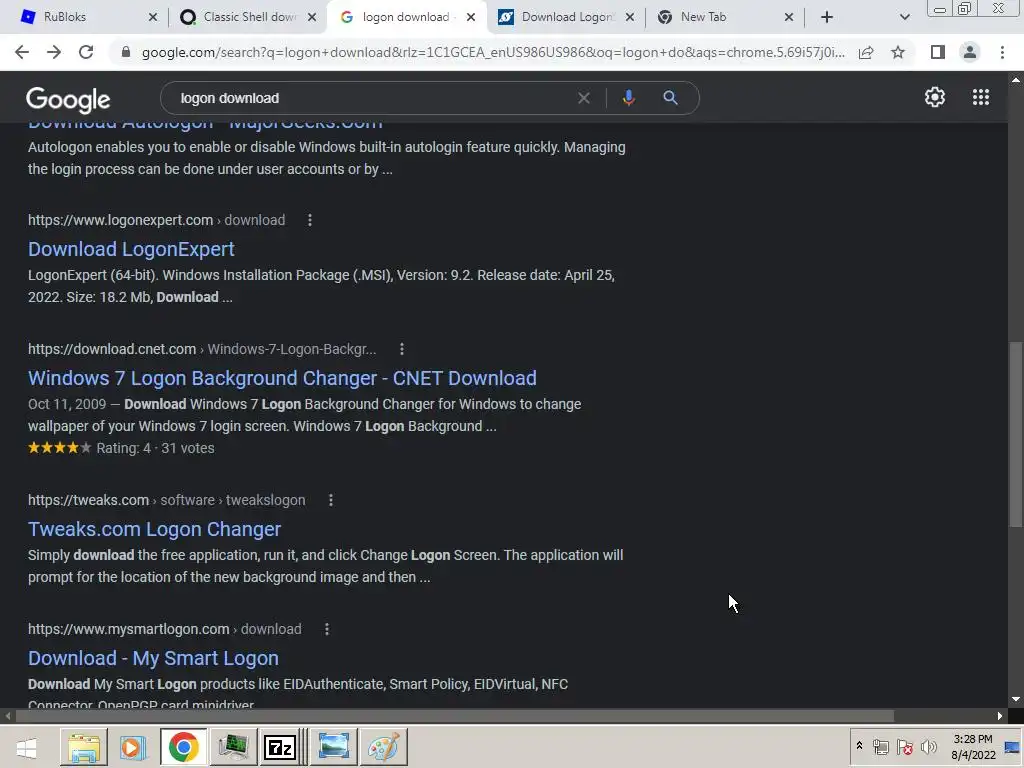Viewport: 1024px width, 768px height.
Task: Launch the media player taskbar icon
Action: coord(133,747)
